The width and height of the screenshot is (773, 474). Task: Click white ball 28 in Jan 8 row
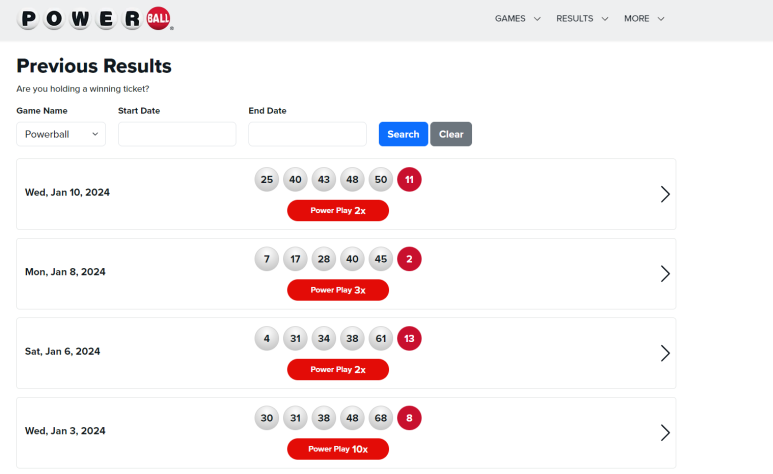[x=324, y=259]
